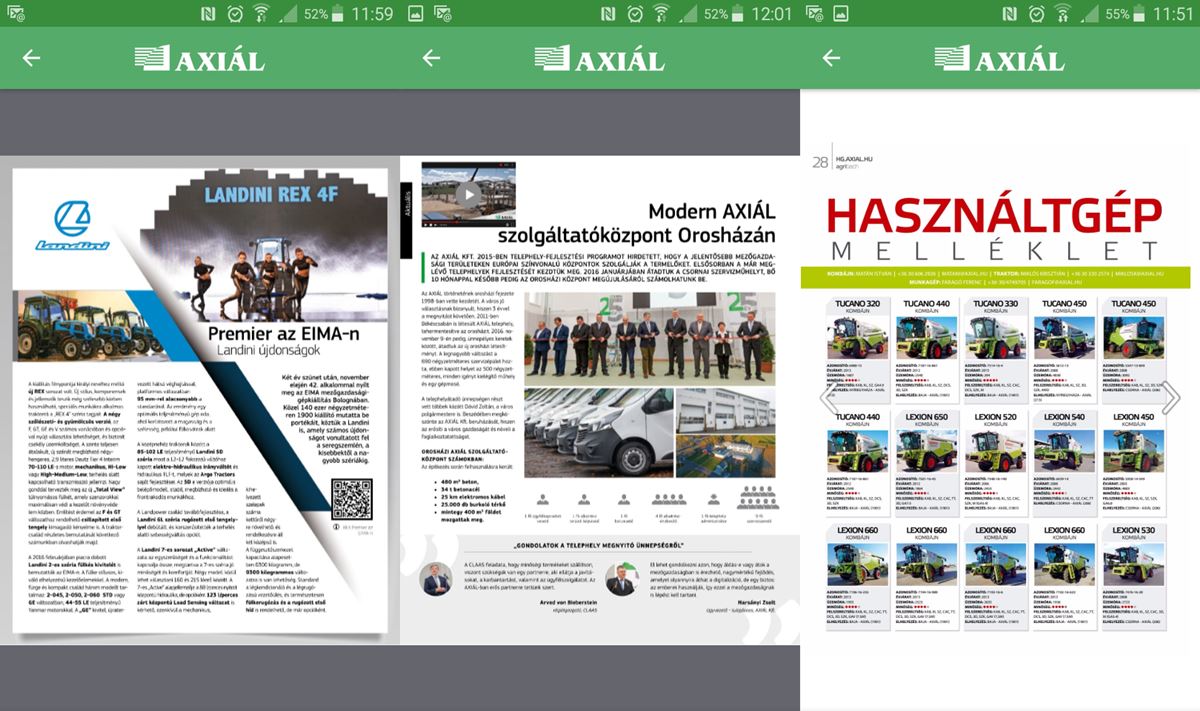Open the LEXION 520 combine listing
The width and height of the screenshot is (1200, 711).
click(995, 462)
